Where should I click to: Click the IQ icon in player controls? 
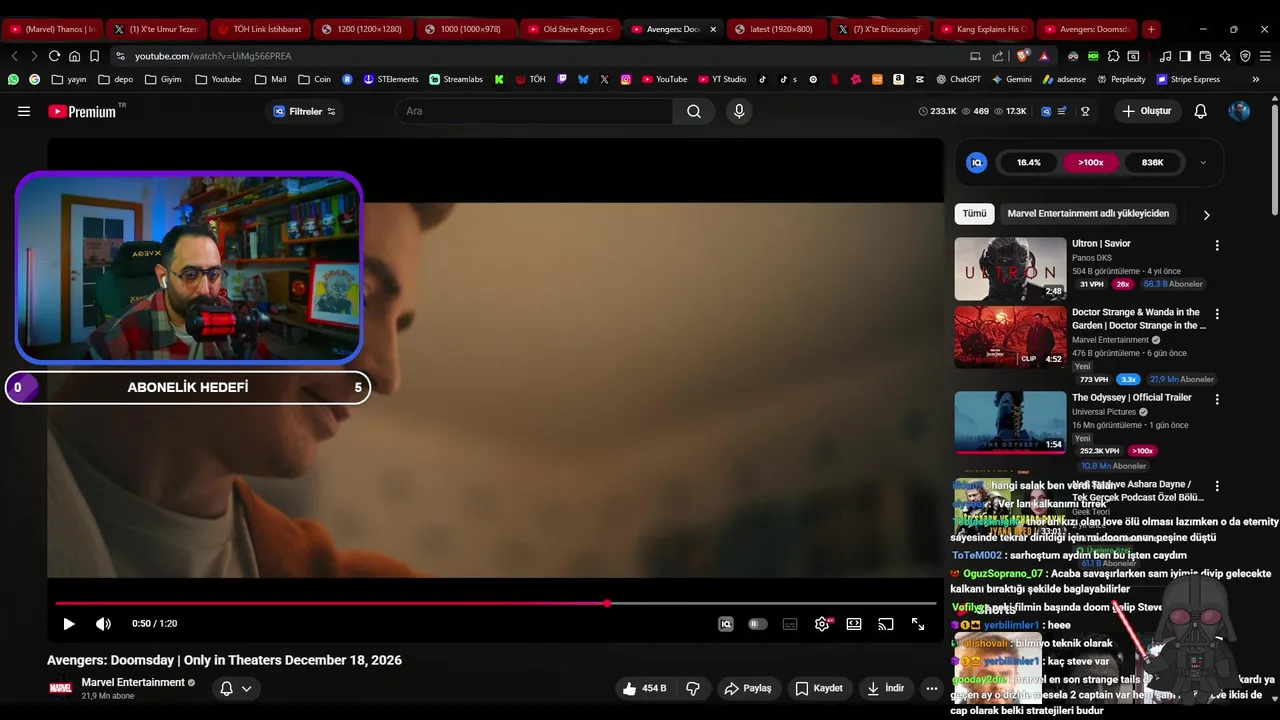[x=726, y=624]
